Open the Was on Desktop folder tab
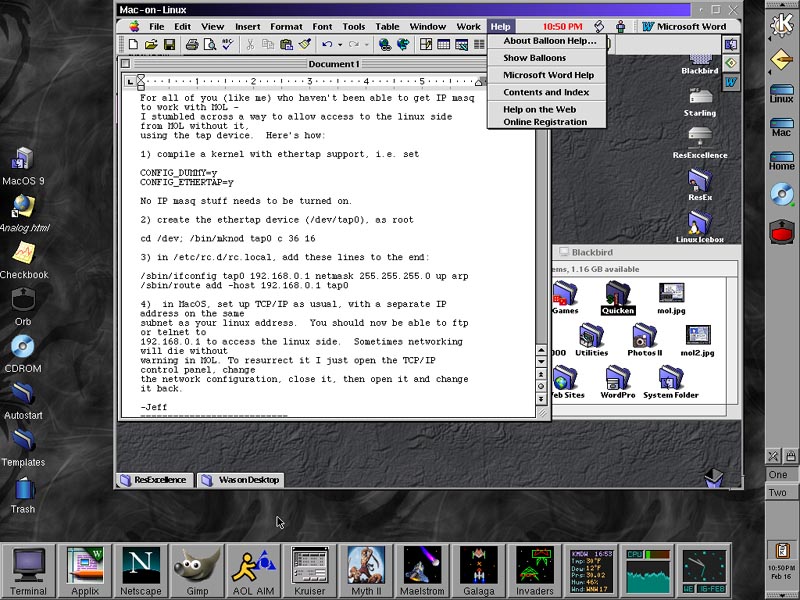This screenshot has height=600, width=800. [x=240, y=480]
